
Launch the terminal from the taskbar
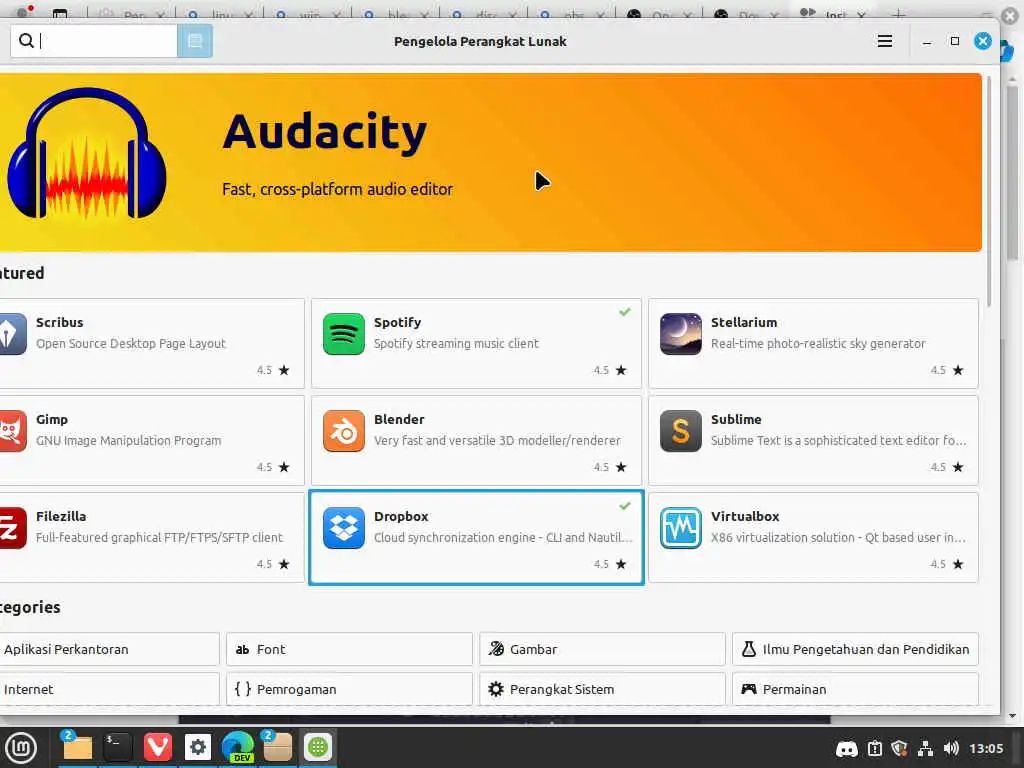pyautogui.click(x=118, y=747)
